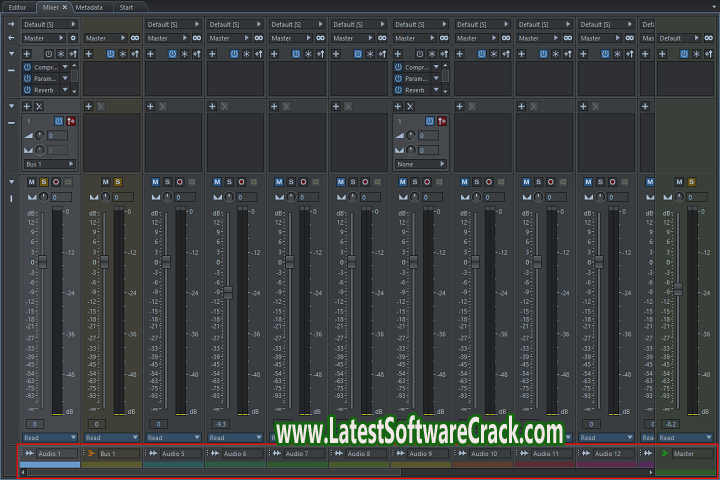The image size is (720, 480).
Task: Open the Metadata tab
Action: pos(88,7)
